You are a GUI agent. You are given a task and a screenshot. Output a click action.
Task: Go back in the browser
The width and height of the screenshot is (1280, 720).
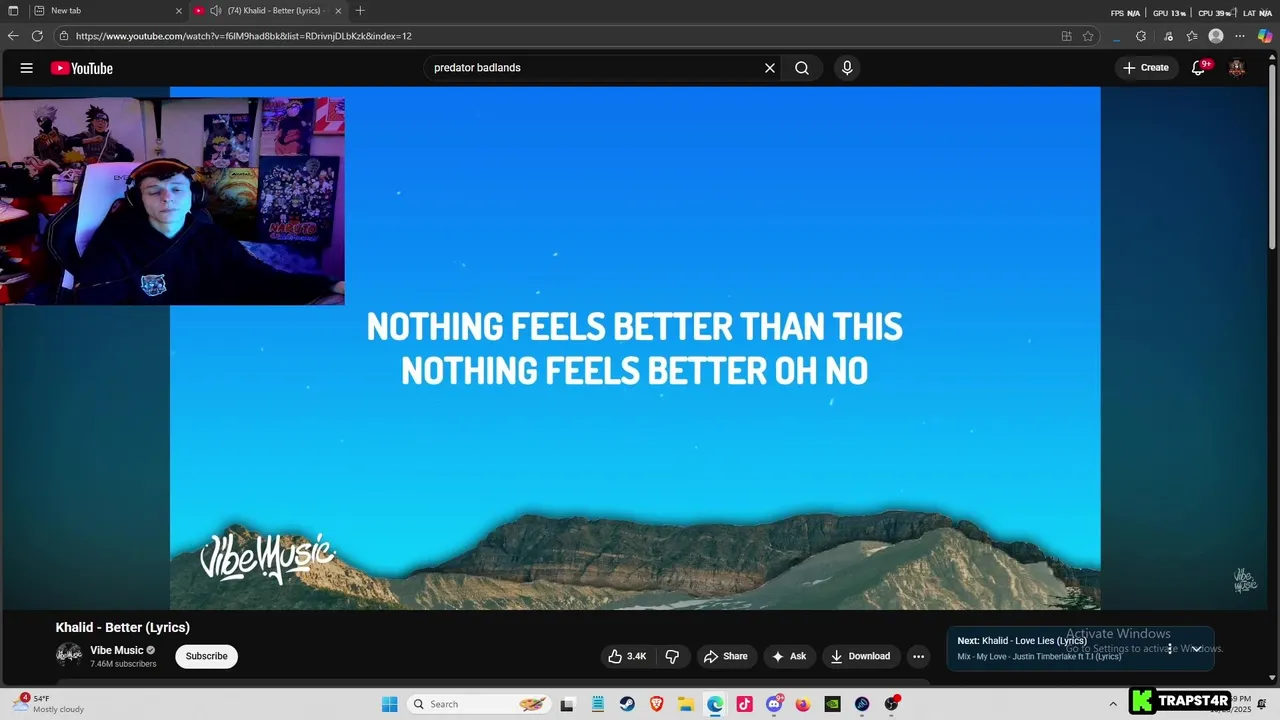(x=13, y=36)
